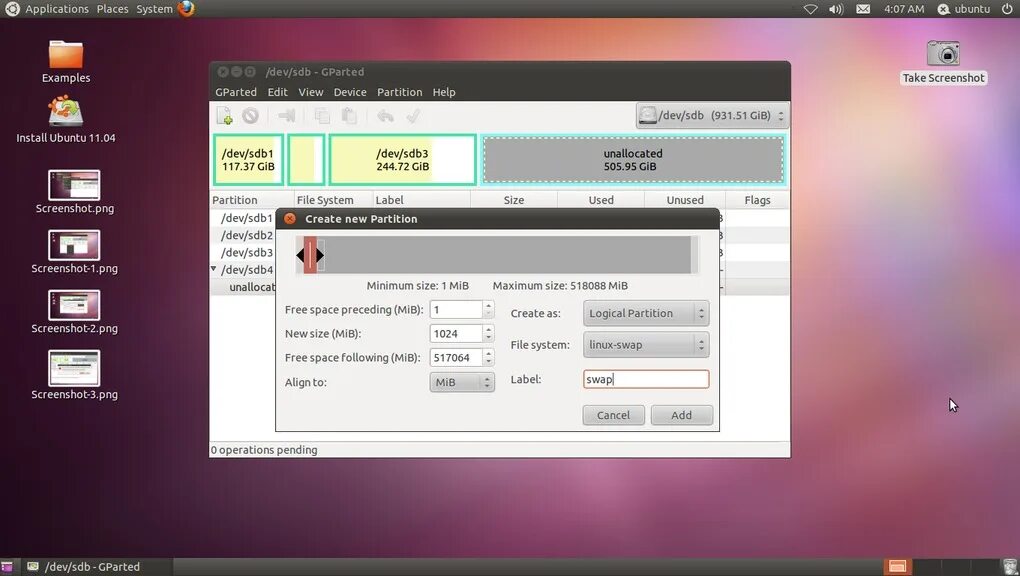Click the Cancel button
The height and width of the screenshot is (576, 1020).
[613, 415]
